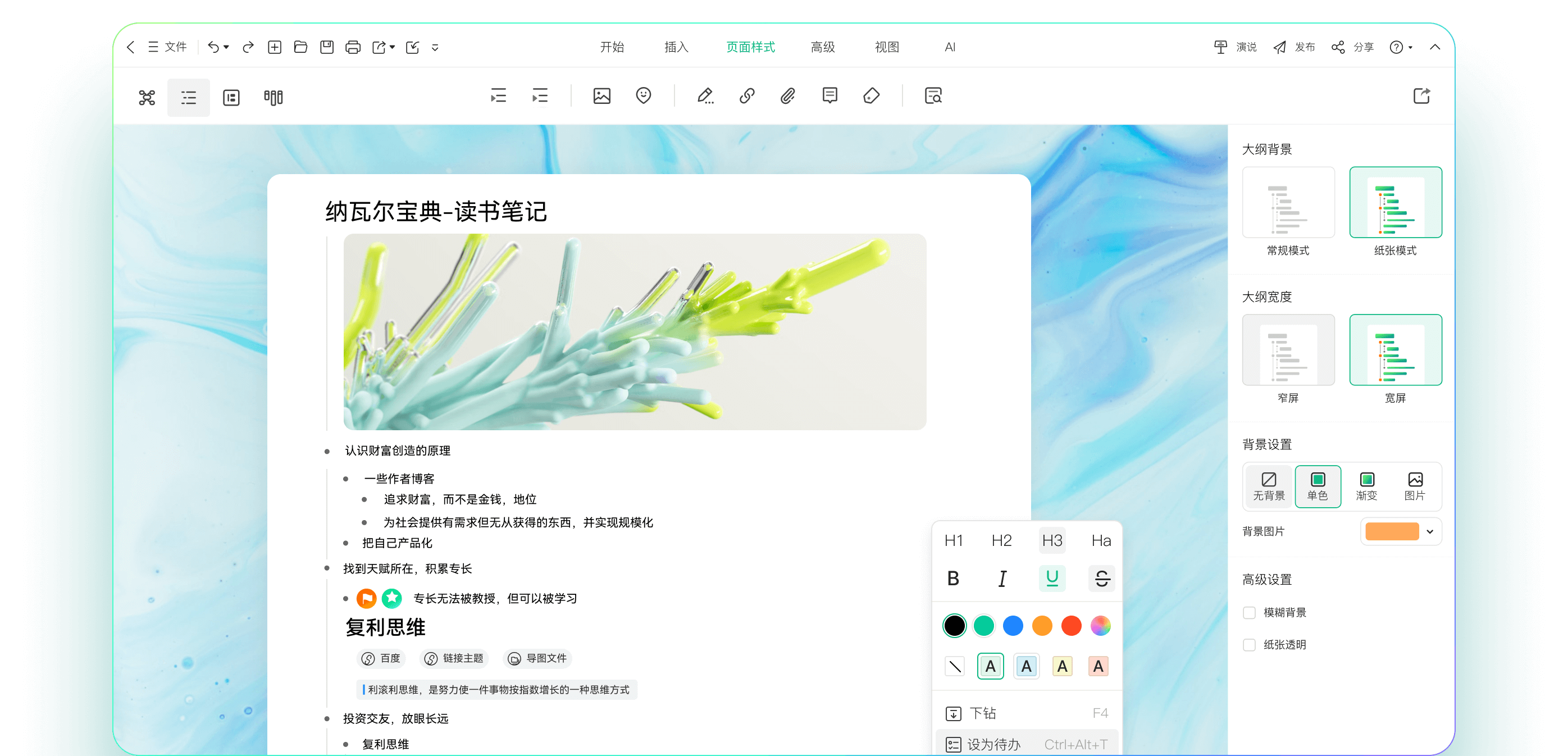Viewport: 1568px width, 756px height.
Task: Pick the orange text color swatch
Action: 1042,626
